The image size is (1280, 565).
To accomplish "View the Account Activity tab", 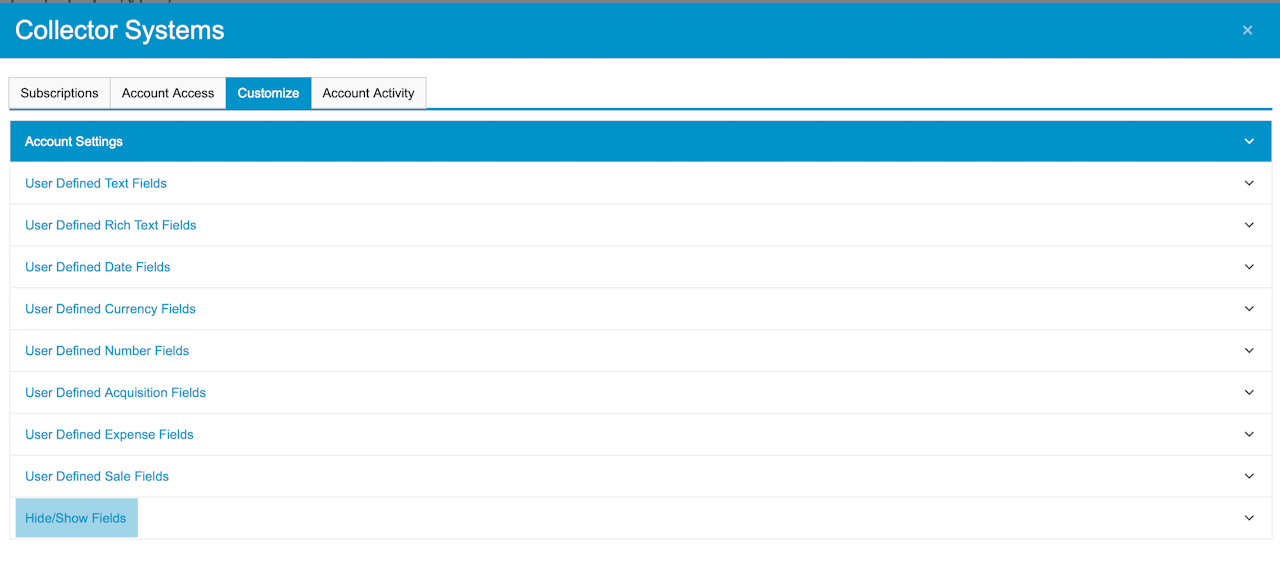I will (x=368, y=93).
